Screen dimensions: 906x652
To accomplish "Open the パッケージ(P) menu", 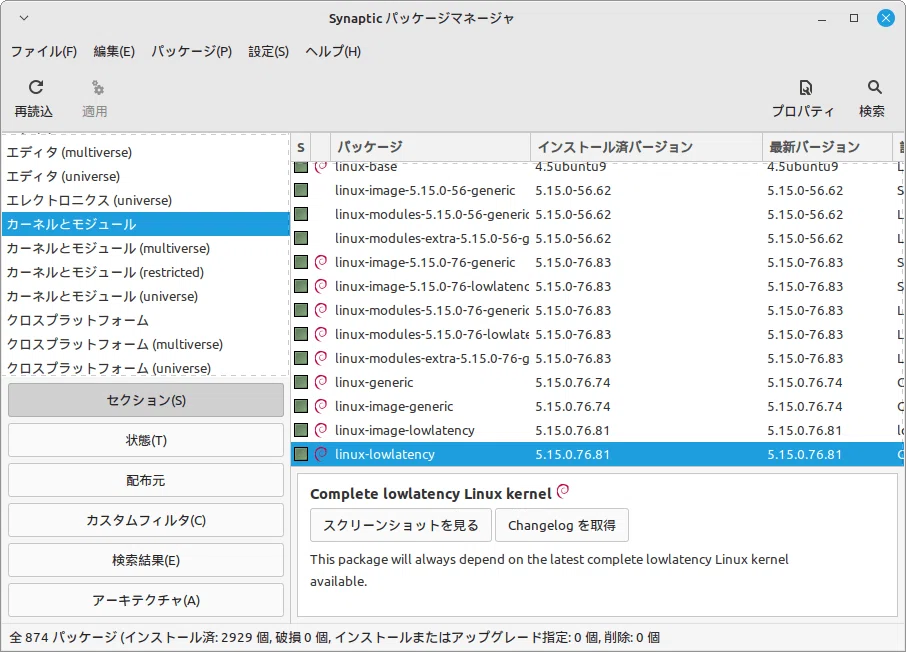I will pos(191,51).
